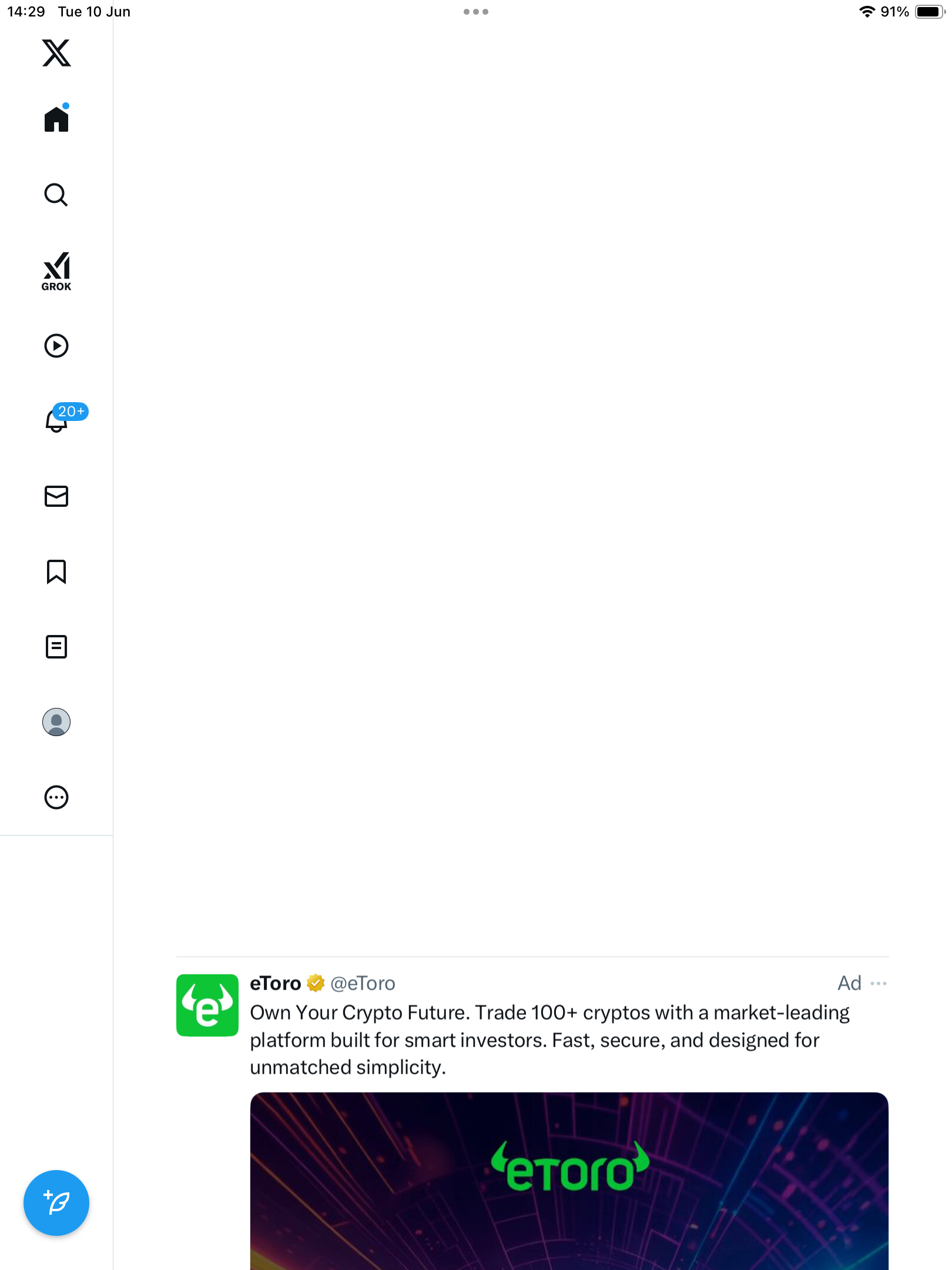This screenshot has height=1270, width=952.
Task: Compose a new post button
Action: tap(56, 1203)
